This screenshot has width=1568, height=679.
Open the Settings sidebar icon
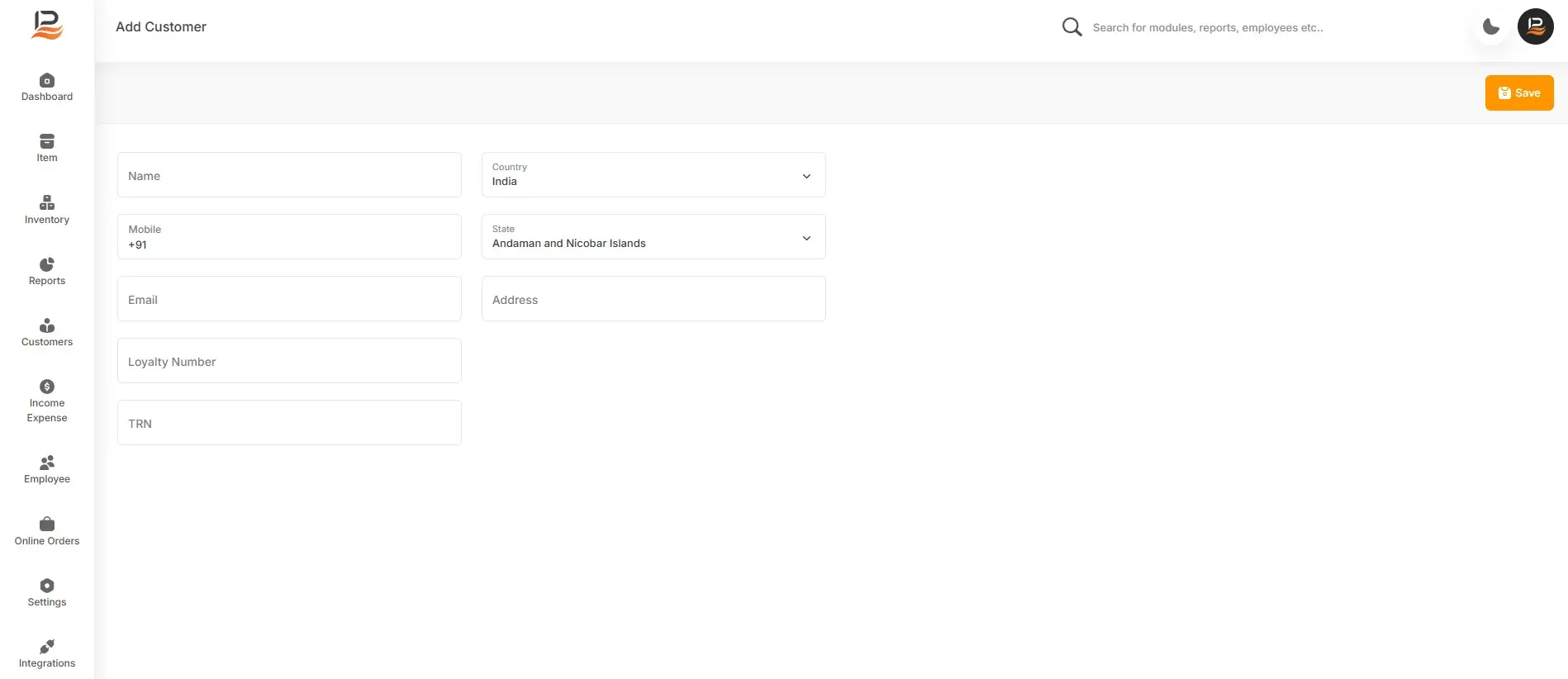(47, 586)
